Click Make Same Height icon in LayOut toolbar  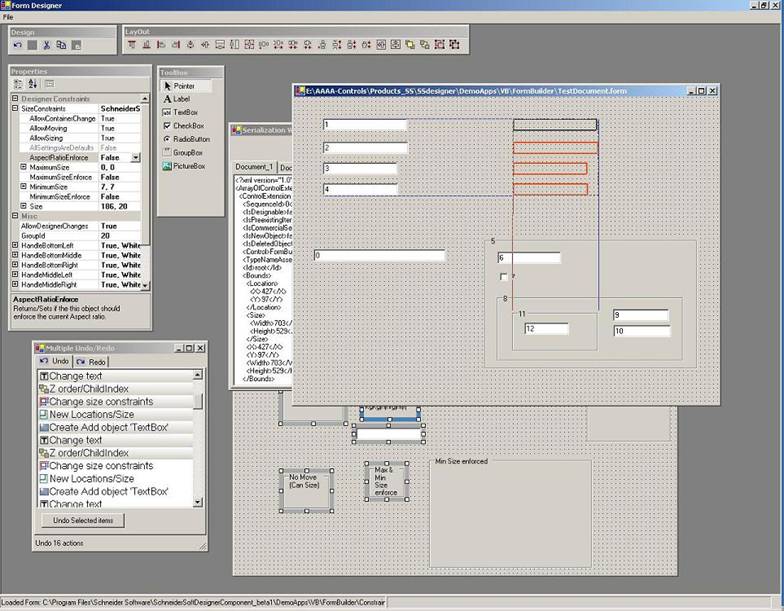coord(234,44)
